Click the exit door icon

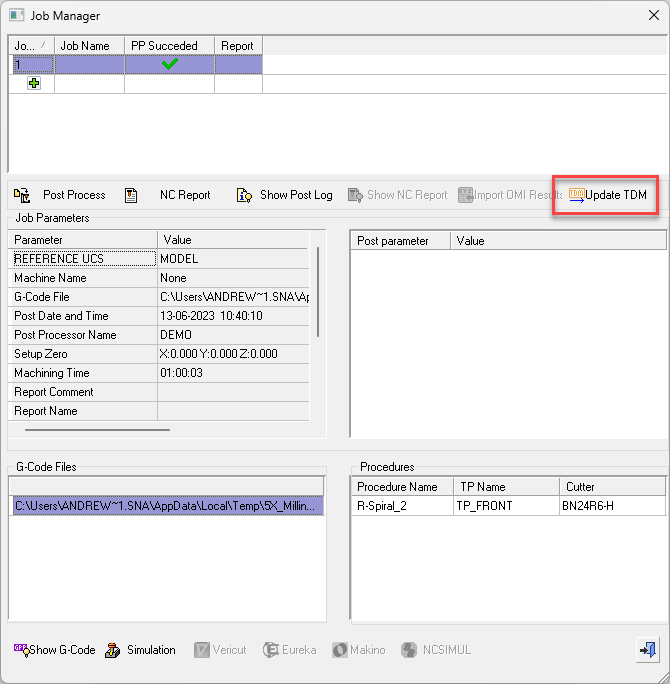647,650
